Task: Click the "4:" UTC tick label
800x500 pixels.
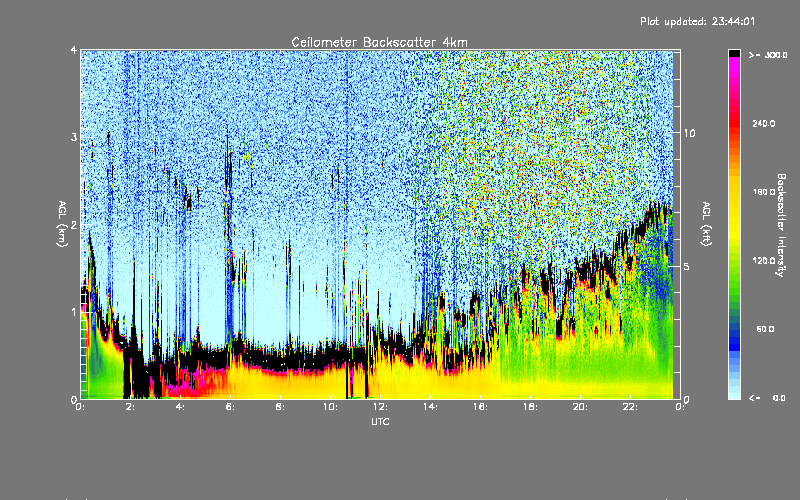Action: (x=181, y=407)
